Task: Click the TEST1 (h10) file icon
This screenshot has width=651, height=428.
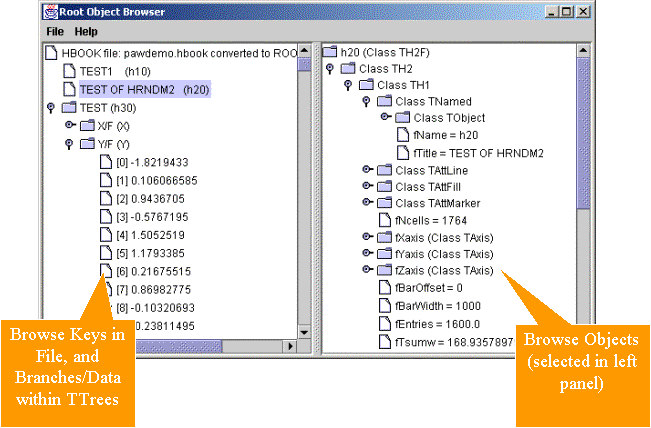Action: (69, 72)
